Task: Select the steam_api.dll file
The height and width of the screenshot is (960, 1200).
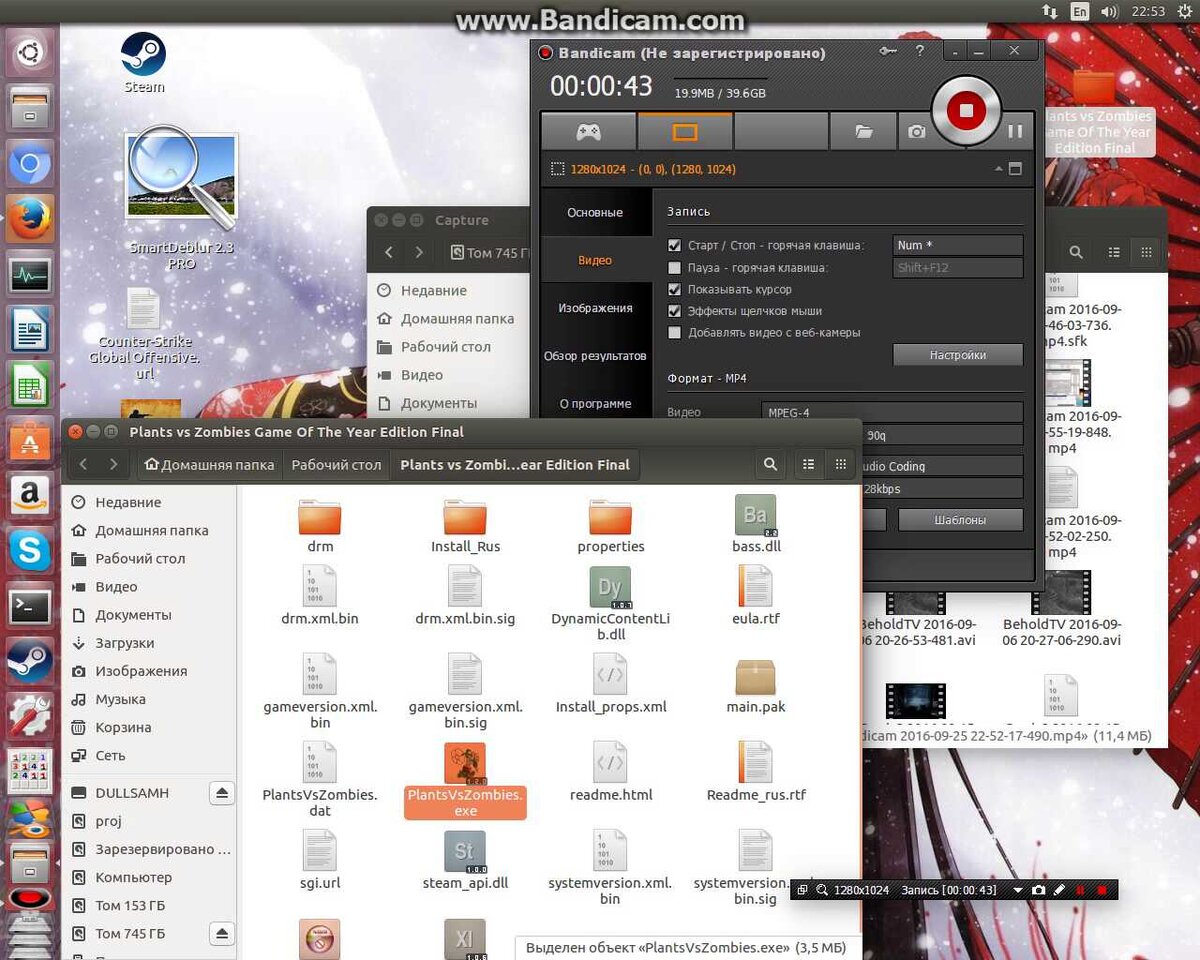Action: point(465,860)
